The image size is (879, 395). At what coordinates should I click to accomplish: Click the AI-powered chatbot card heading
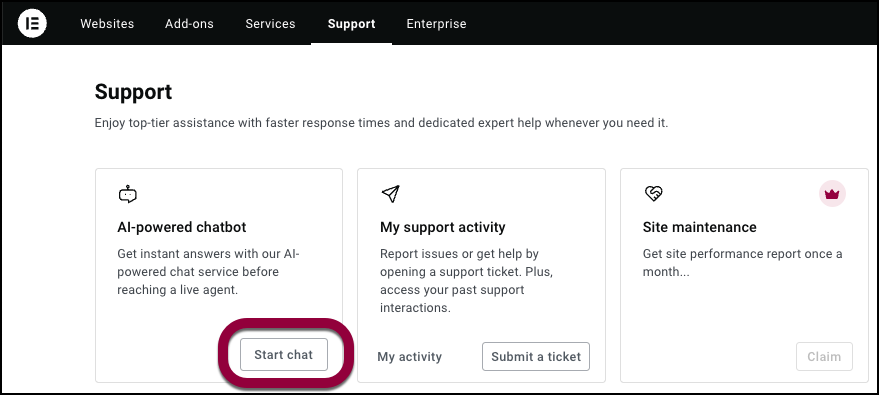(x=182, y=227)
